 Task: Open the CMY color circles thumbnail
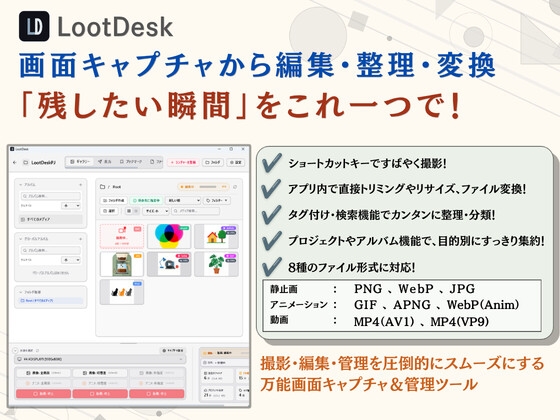[169, 236]
